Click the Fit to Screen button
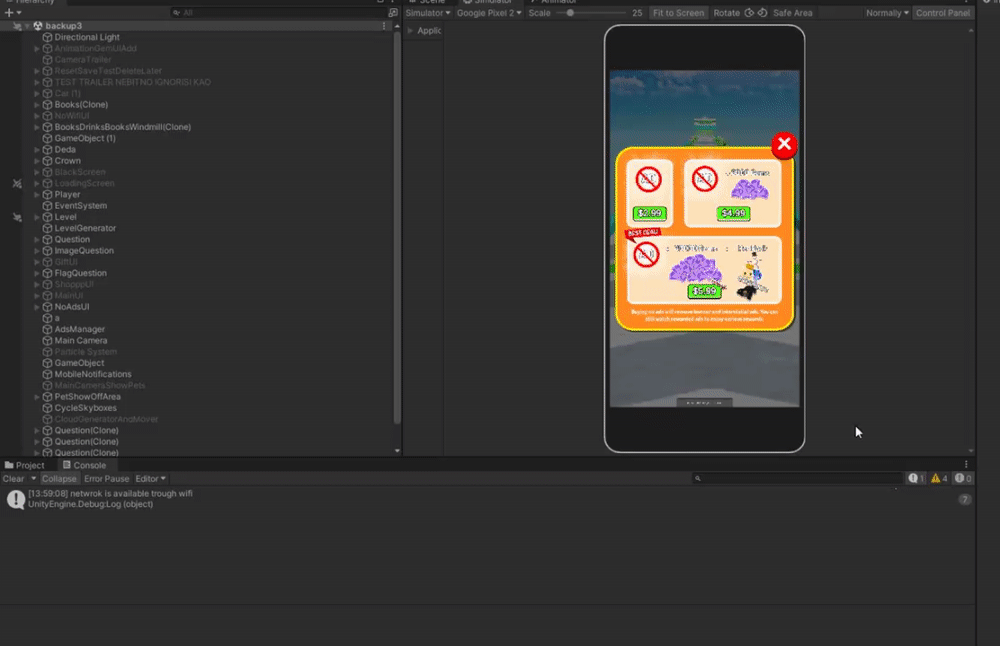The width and height of the screenshot is (1000, 646). point(678,13)
